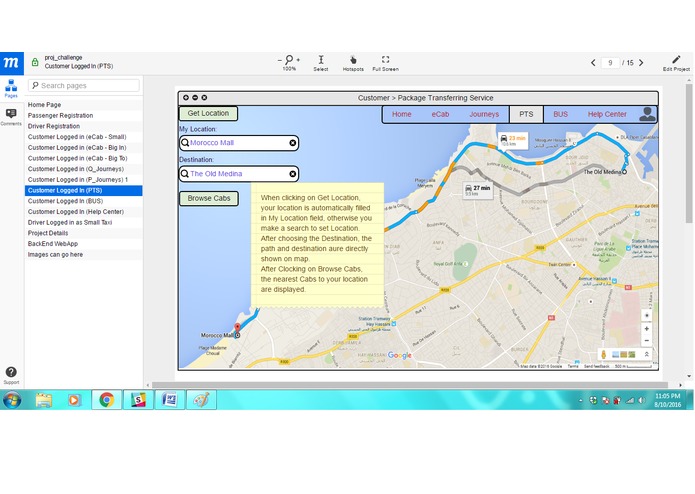695x494 pixels.
Task: Select Customer Logged in (P_Journeys) 1
Action: (83, 180)
